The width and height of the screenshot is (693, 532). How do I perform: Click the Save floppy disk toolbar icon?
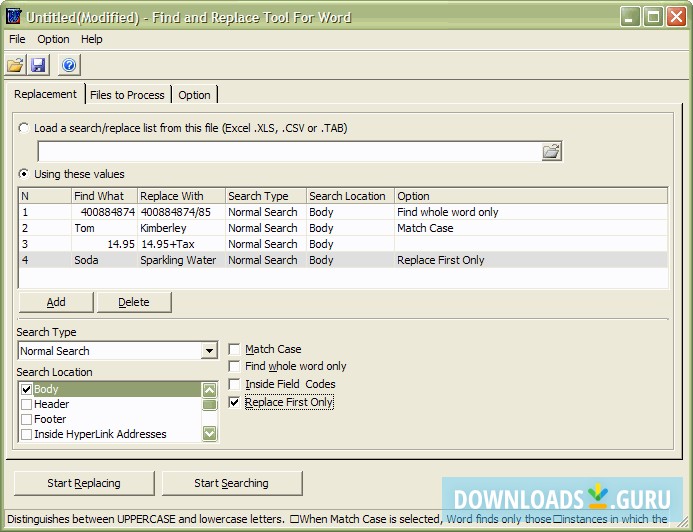tap(38, 65)
